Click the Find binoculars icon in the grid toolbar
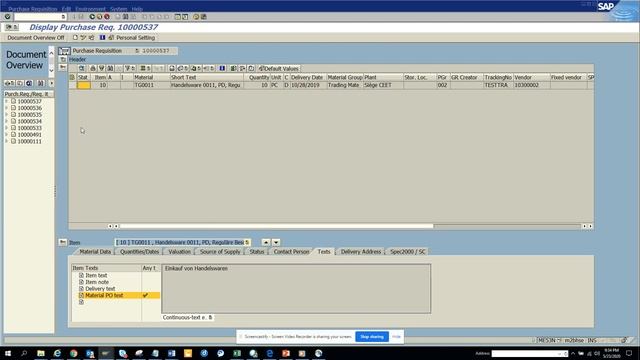The width and height of the screenshot is (640, 360). tap(110, 69)
